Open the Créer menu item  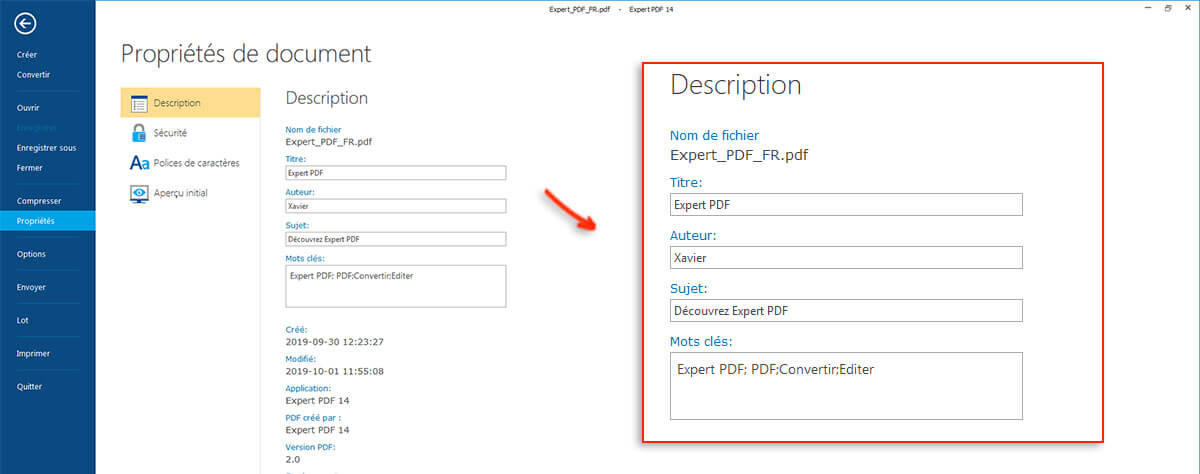click(x=27, y=55)
